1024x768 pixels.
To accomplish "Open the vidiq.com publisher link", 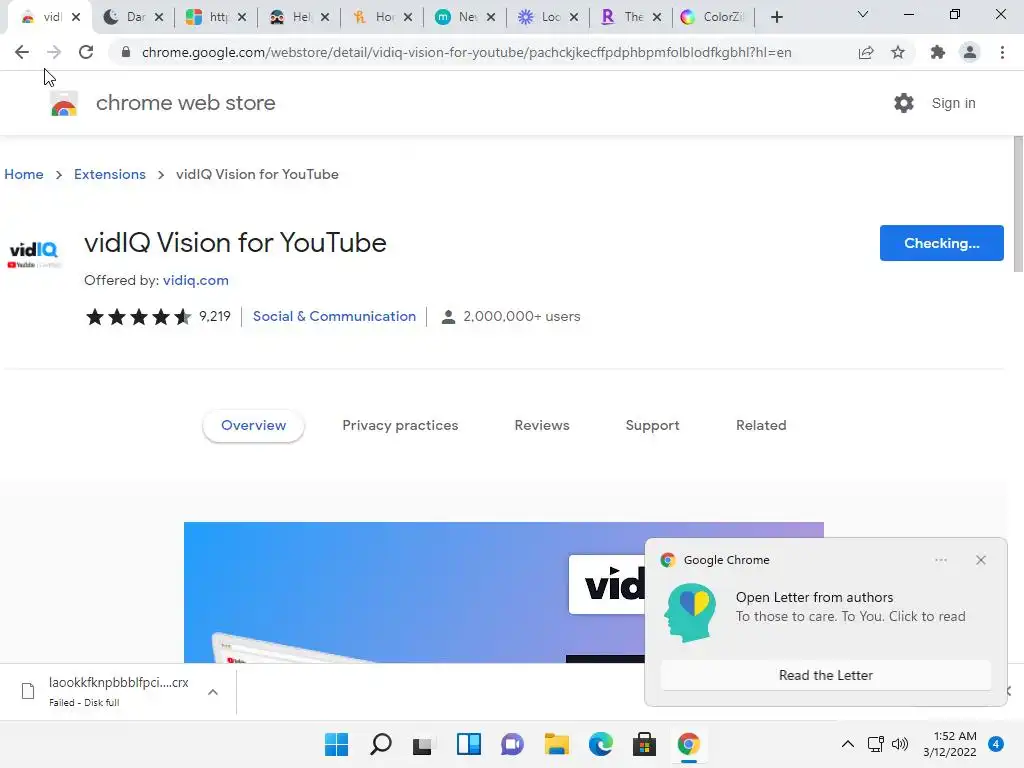I will [x=195, y=280].
